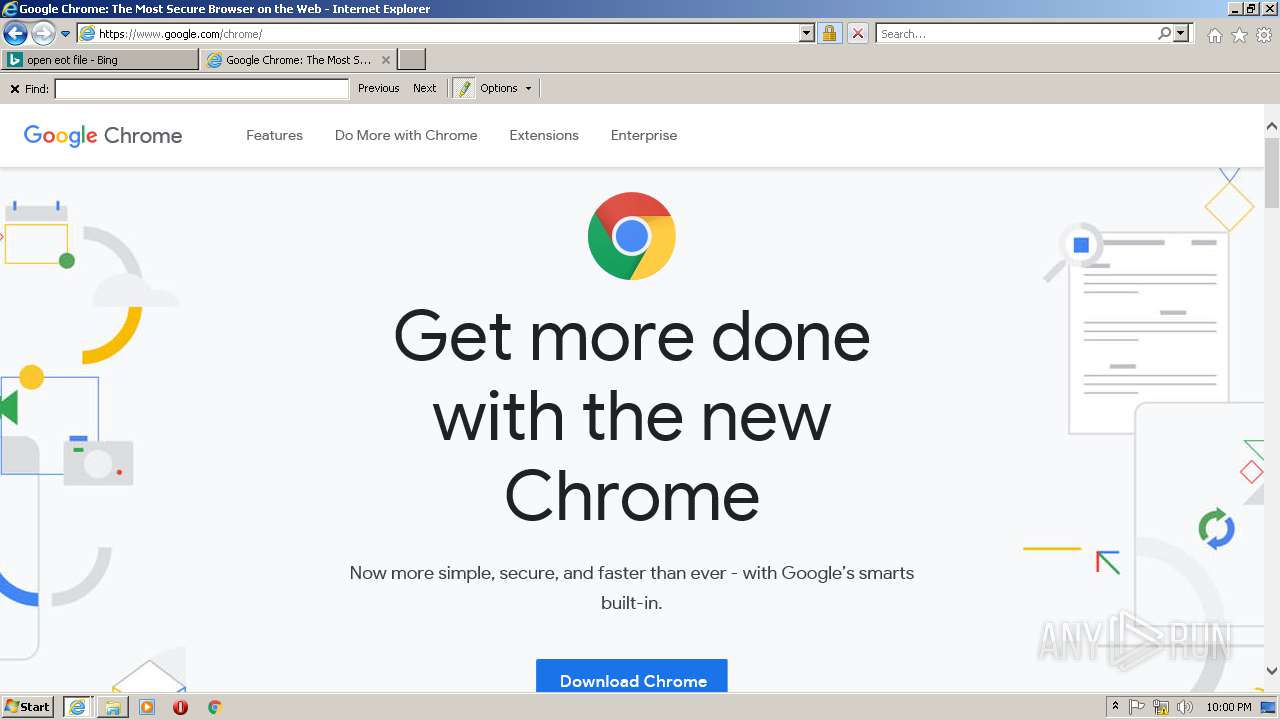Image resolution: width=1280 pixels, height=720 pixels.
Task: Switch to the 'open eot file - Bing' tab
Action: click(x=100, y=60)
